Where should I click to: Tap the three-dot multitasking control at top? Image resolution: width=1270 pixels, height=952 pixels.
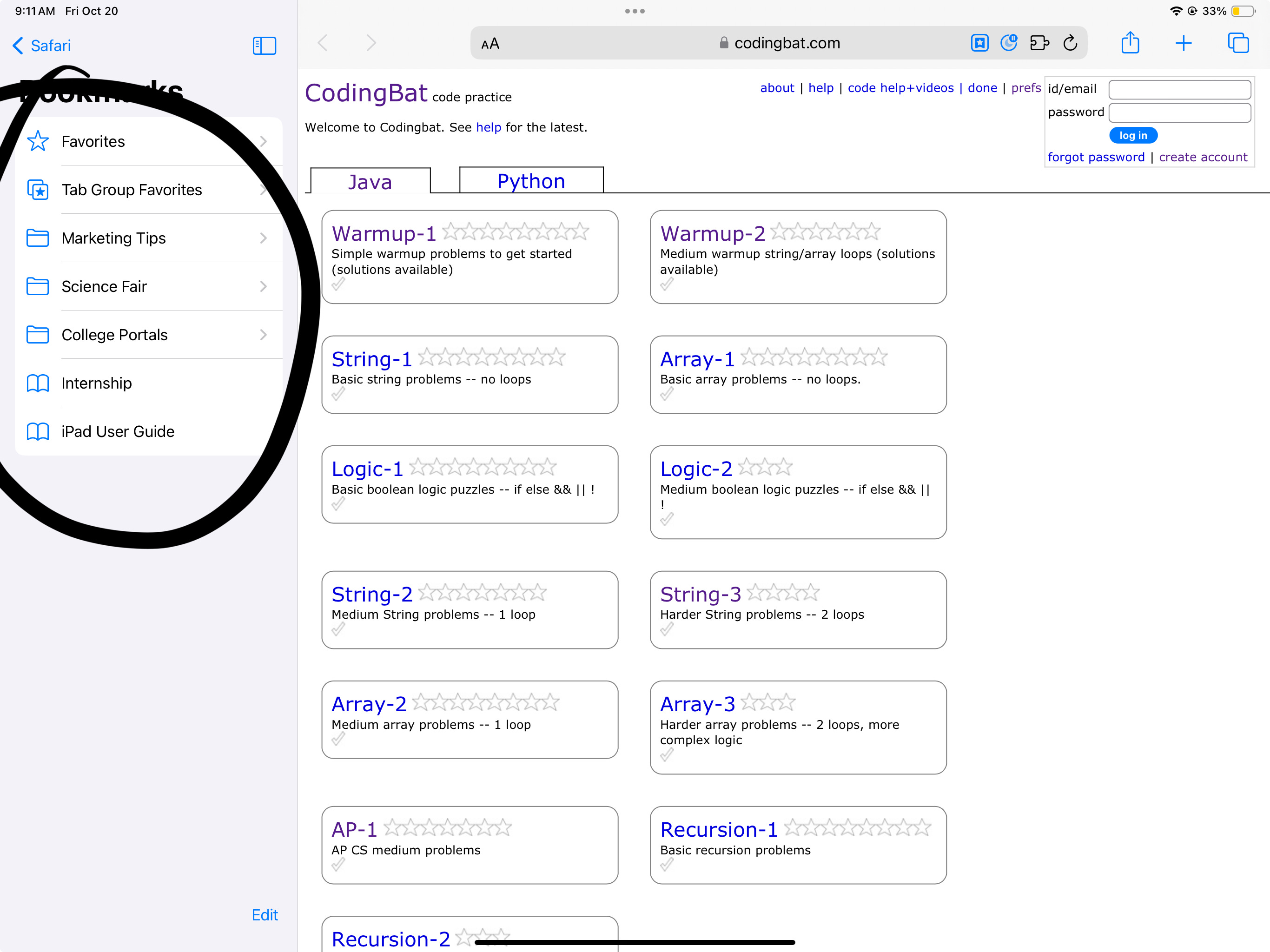pyautogui.click(x=635, y=11)
